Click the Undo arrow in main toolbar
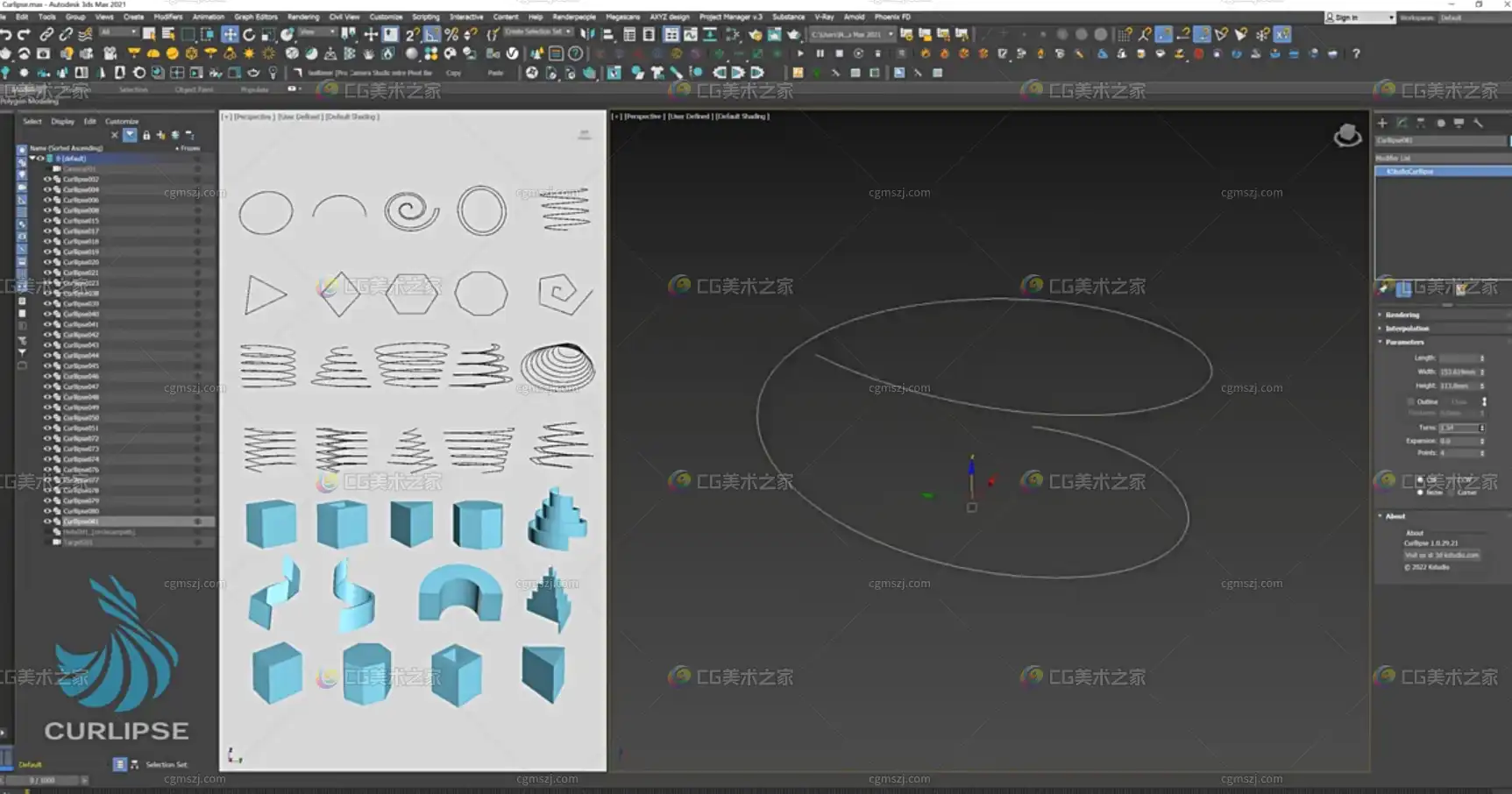 [x=6, y=34]
